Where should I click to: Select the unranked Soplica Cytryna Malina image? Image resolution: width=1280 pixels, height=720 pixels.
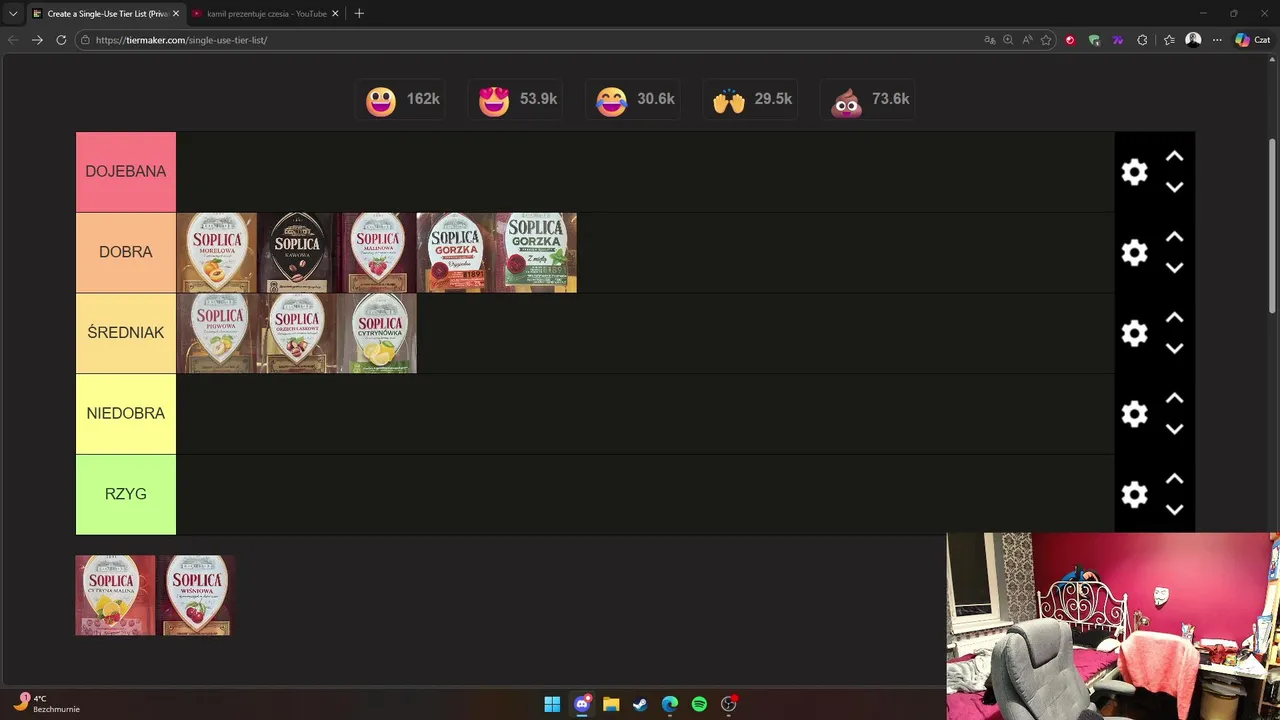(x=115, y=595)
